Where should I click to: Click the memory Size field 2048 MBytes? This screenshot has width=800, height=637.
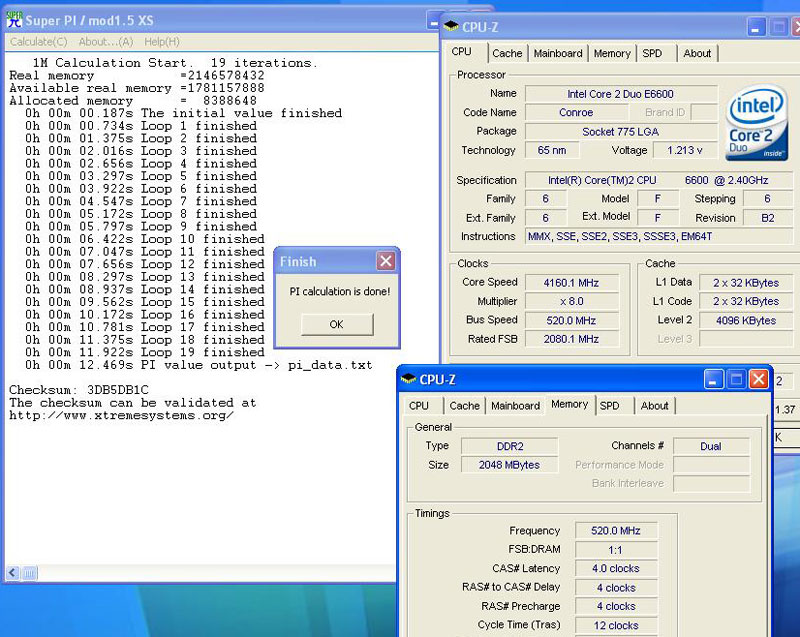[x=510, y=465]
